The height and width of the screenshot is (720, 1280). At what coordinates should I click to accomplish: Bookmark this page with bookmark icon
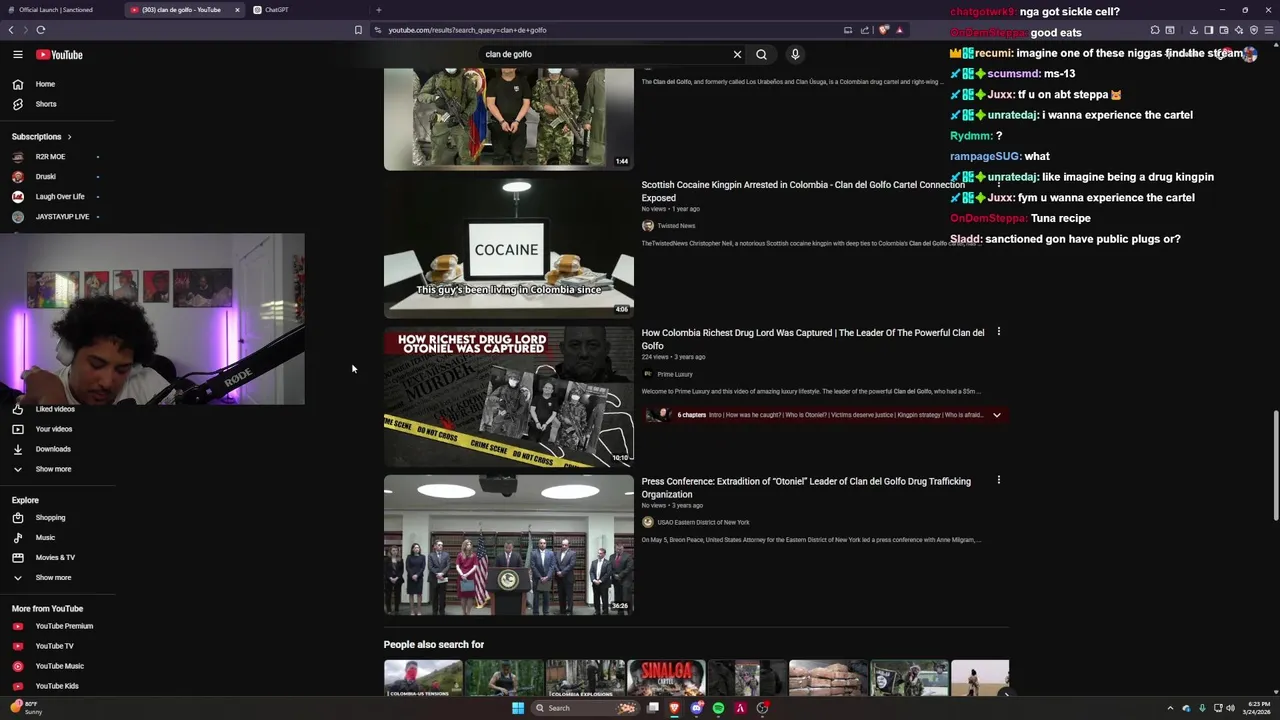358,30
